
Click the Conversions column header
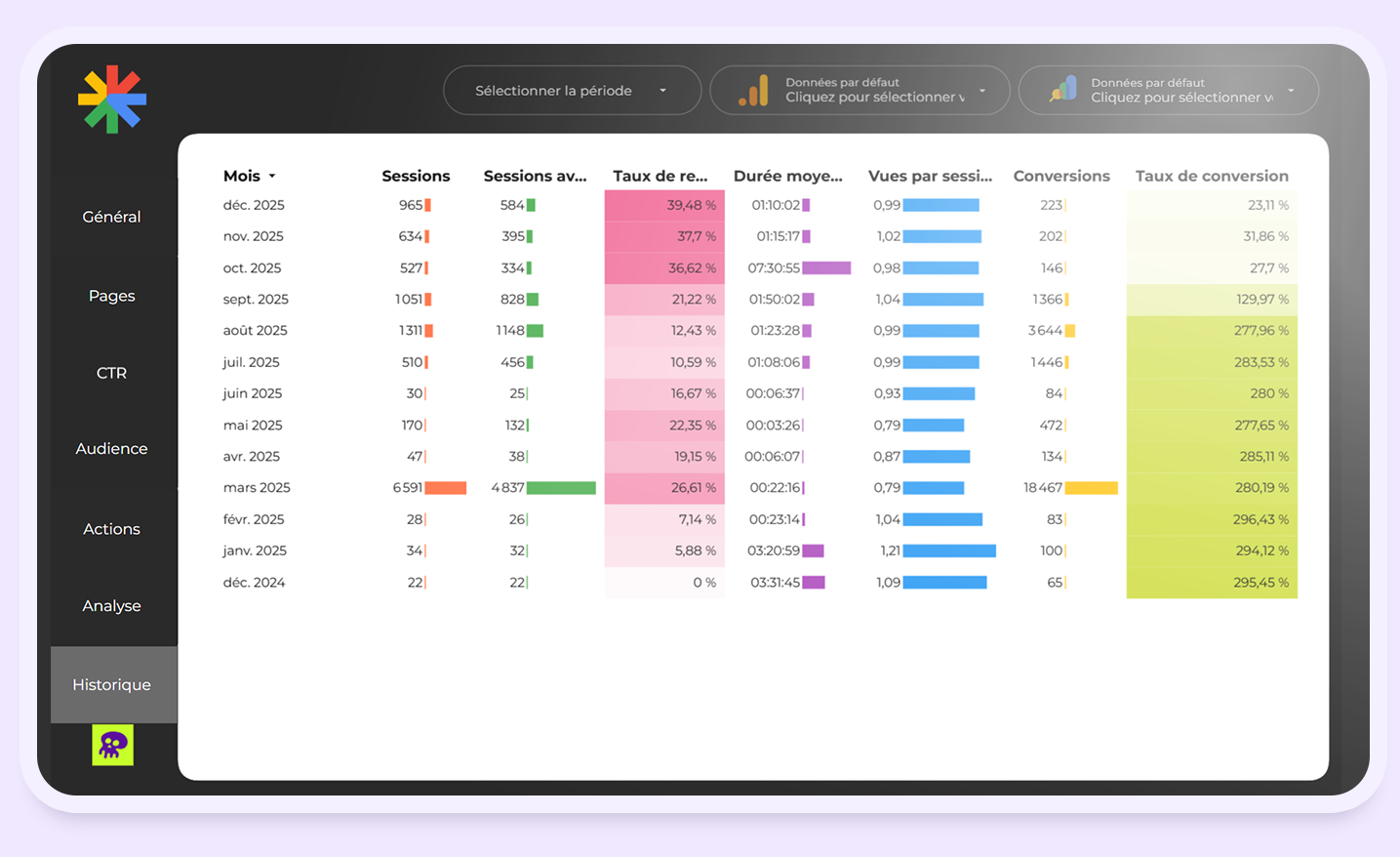click(x=1060, y=177)
